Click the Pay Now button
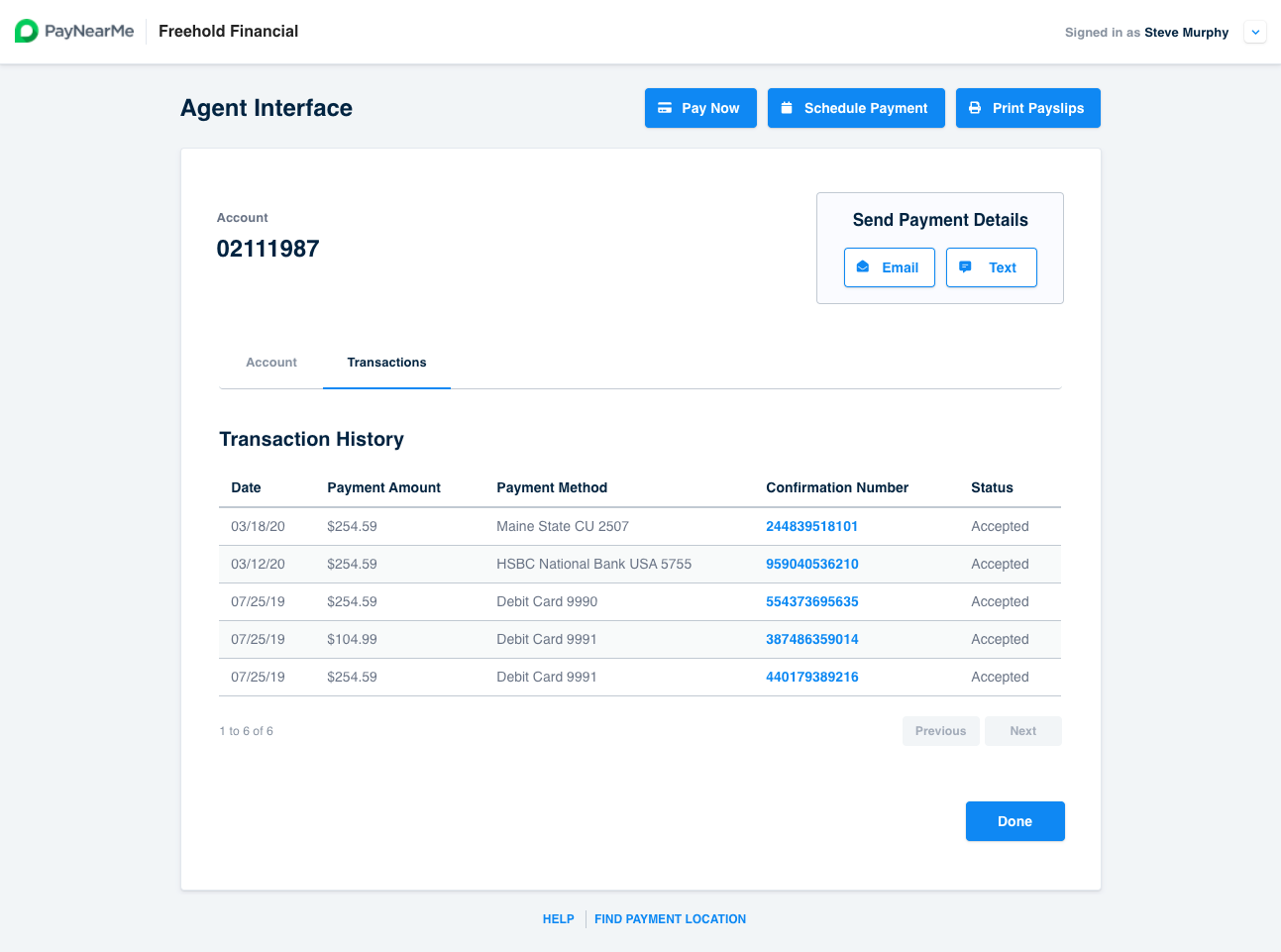This screenshot has width=1281, height=952. click(700, 108)
